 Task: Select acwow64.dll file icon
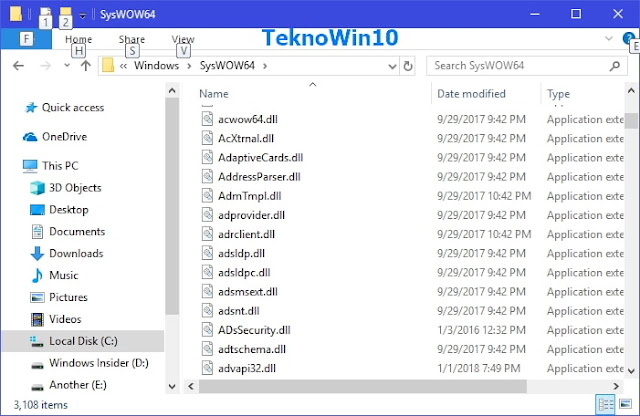pos(207,119)
